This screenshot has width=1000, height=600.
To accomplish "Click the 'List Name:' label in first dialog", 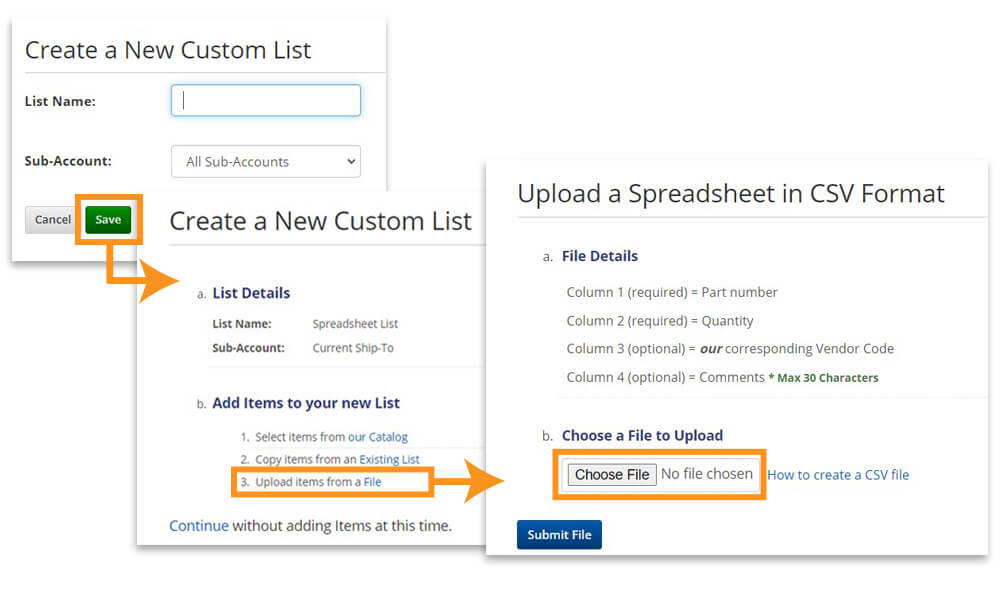I will [x=60, y=101].
